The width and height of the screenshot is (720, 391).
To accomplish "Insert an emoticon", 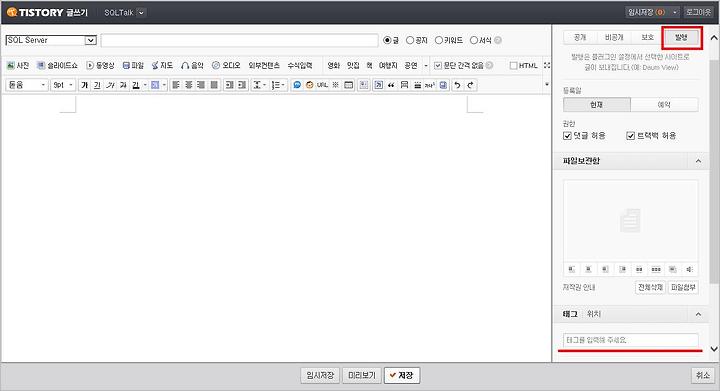I will pyautogui.click(x=309, y=85).
